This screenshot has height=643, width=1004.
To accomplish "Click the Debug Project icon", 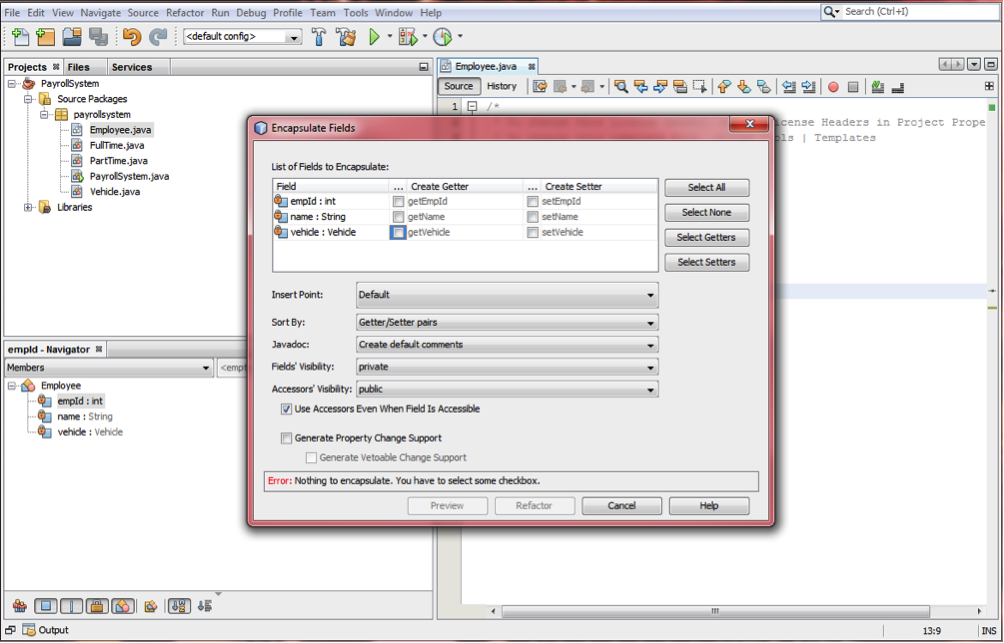I will [x=408, y=37].
